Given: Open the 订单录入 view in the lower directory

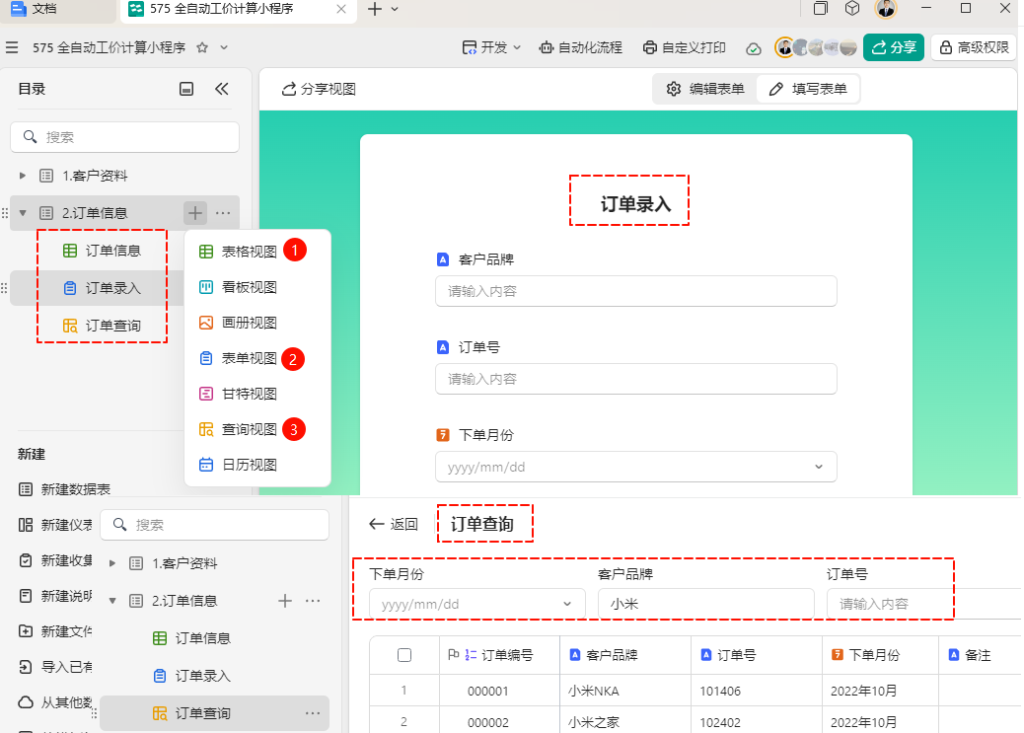Looking at the screenshot, I should tap(191, 676).
